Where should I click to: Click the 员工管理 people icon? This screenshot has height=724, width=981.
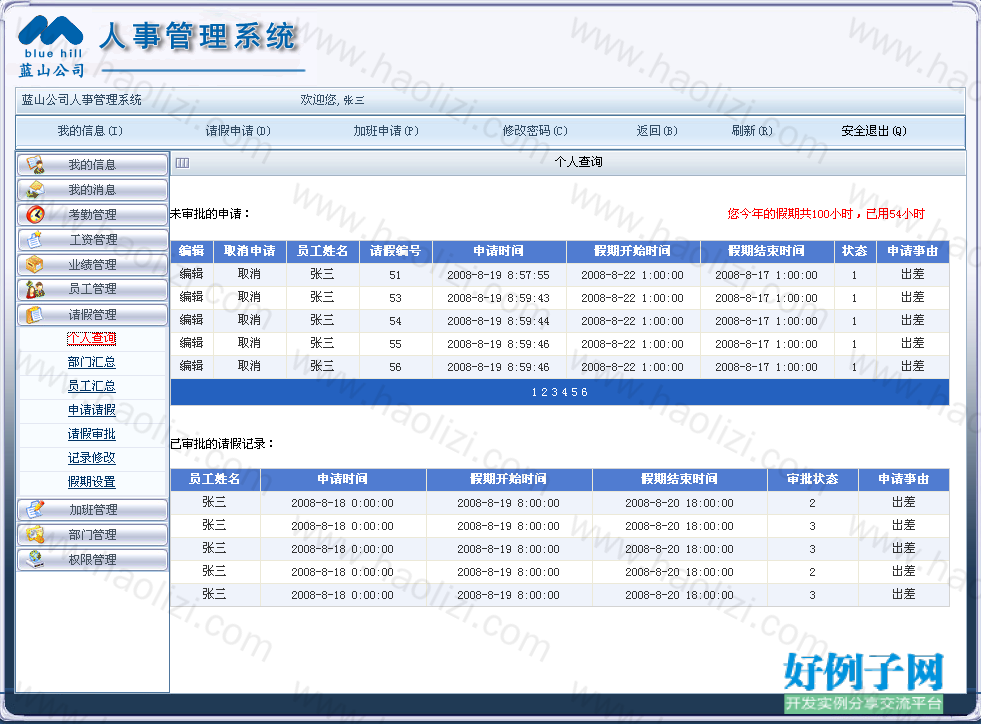pyautogui.click(x=35, y=289)
